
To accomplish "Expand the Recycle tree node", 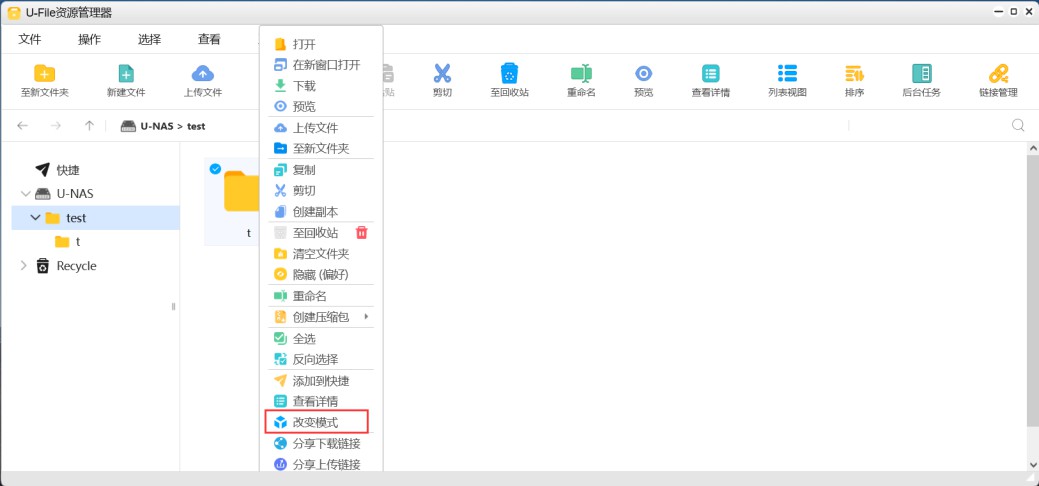I will pos(24,265).
